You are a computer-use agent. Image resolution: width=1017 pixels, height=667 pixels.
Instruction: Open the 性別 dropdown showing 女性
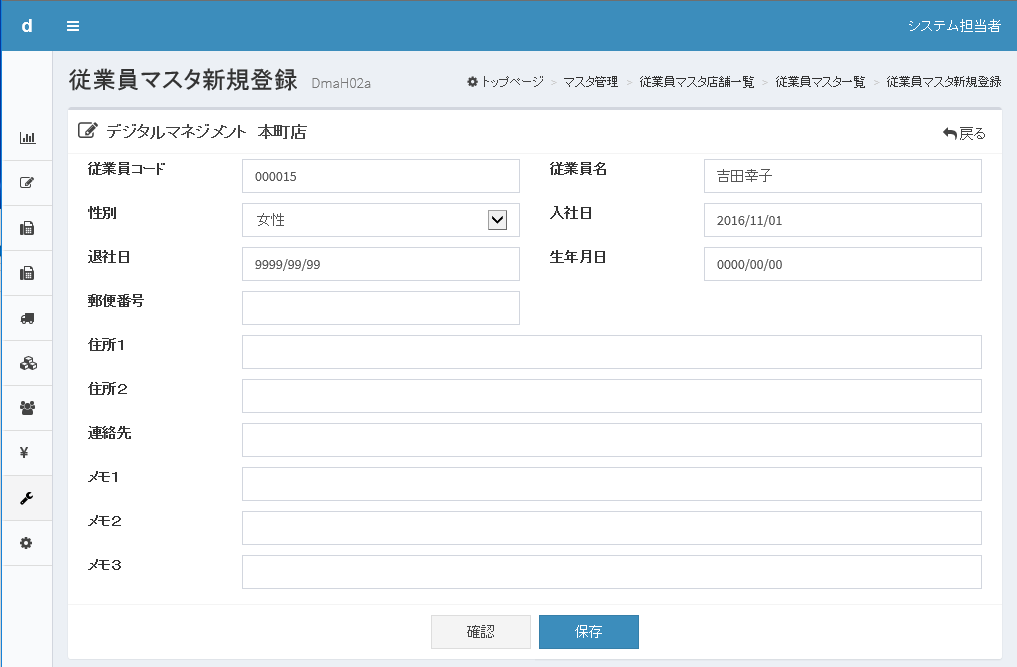381,220
